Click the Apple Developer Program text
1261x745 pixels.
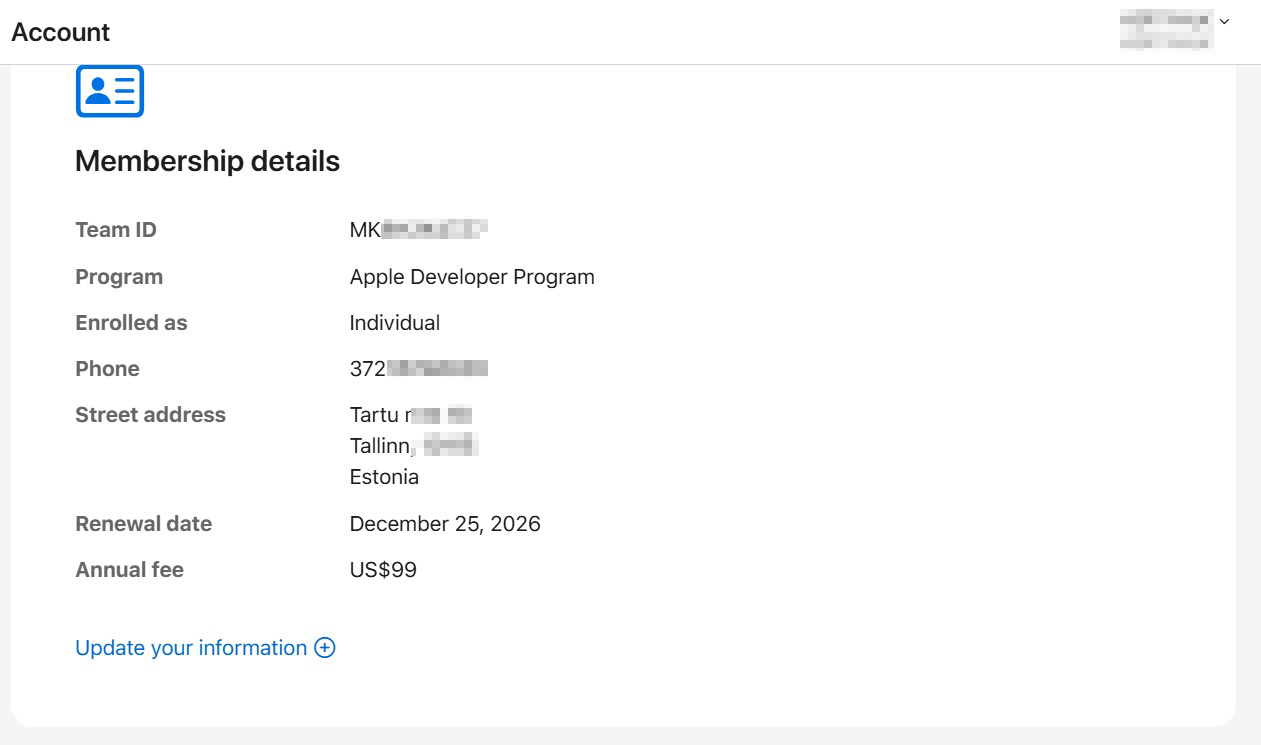click(472, 277)
